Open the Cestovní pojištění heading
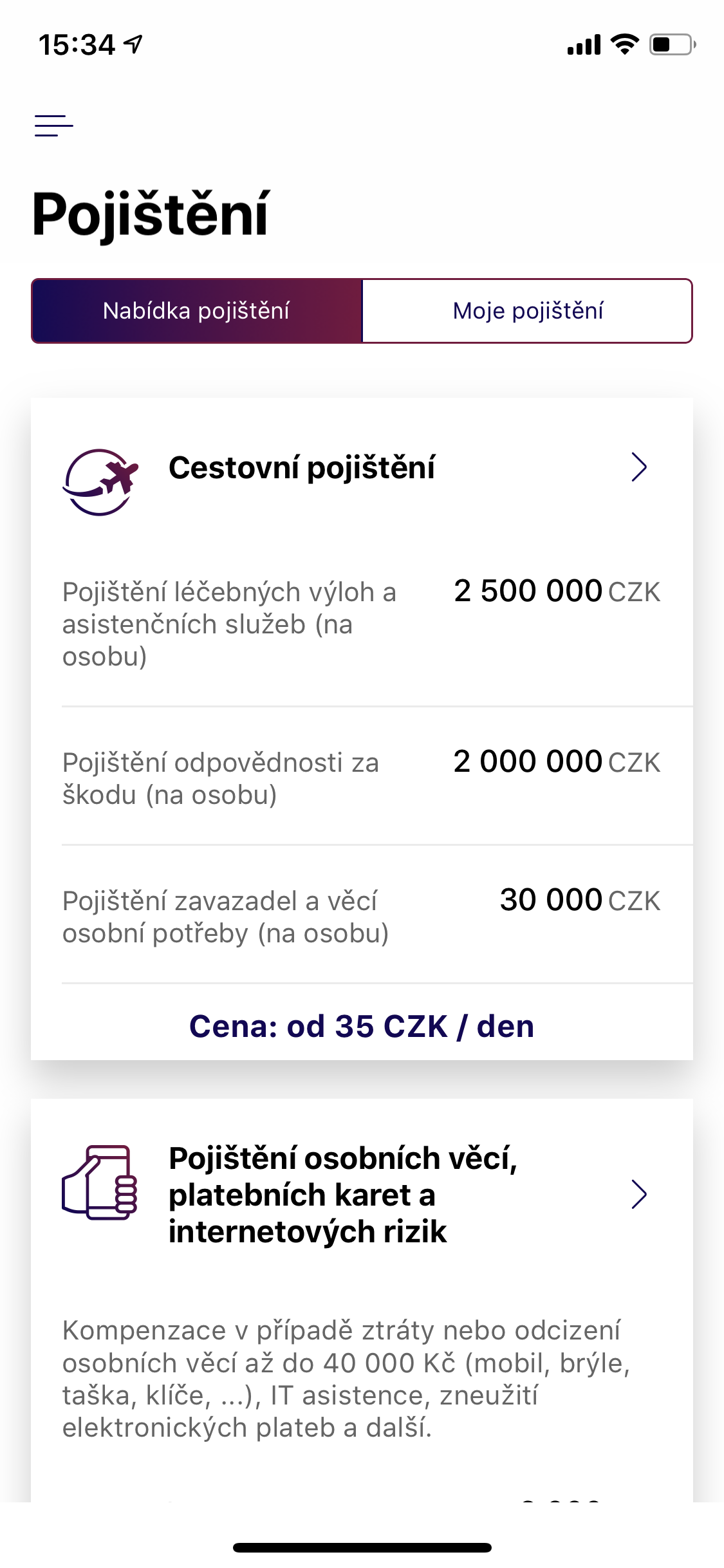724x1568 pixels. [301, 468]
